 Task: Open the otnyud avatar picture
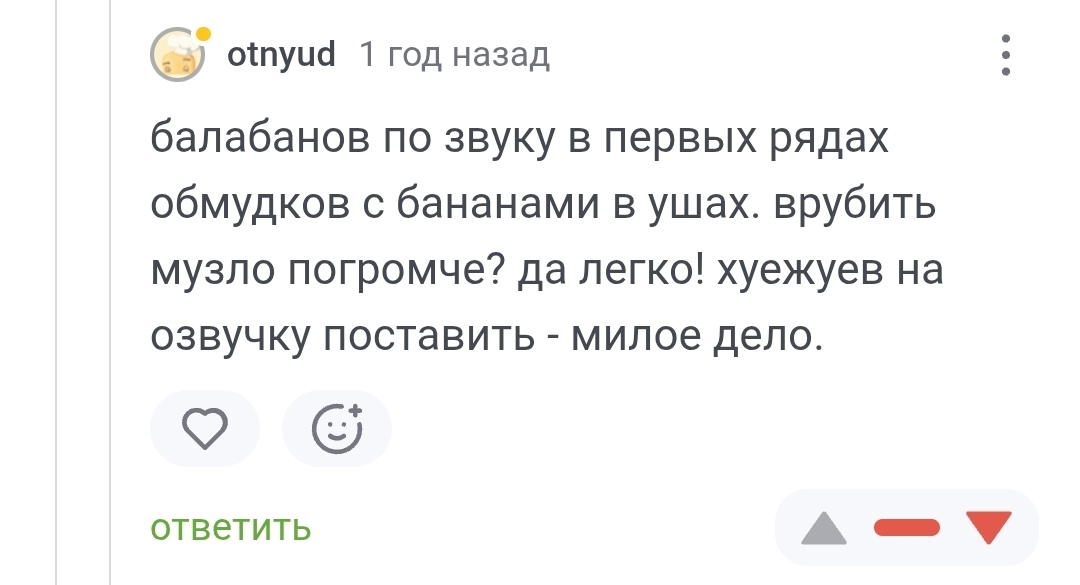click(177, 56)
